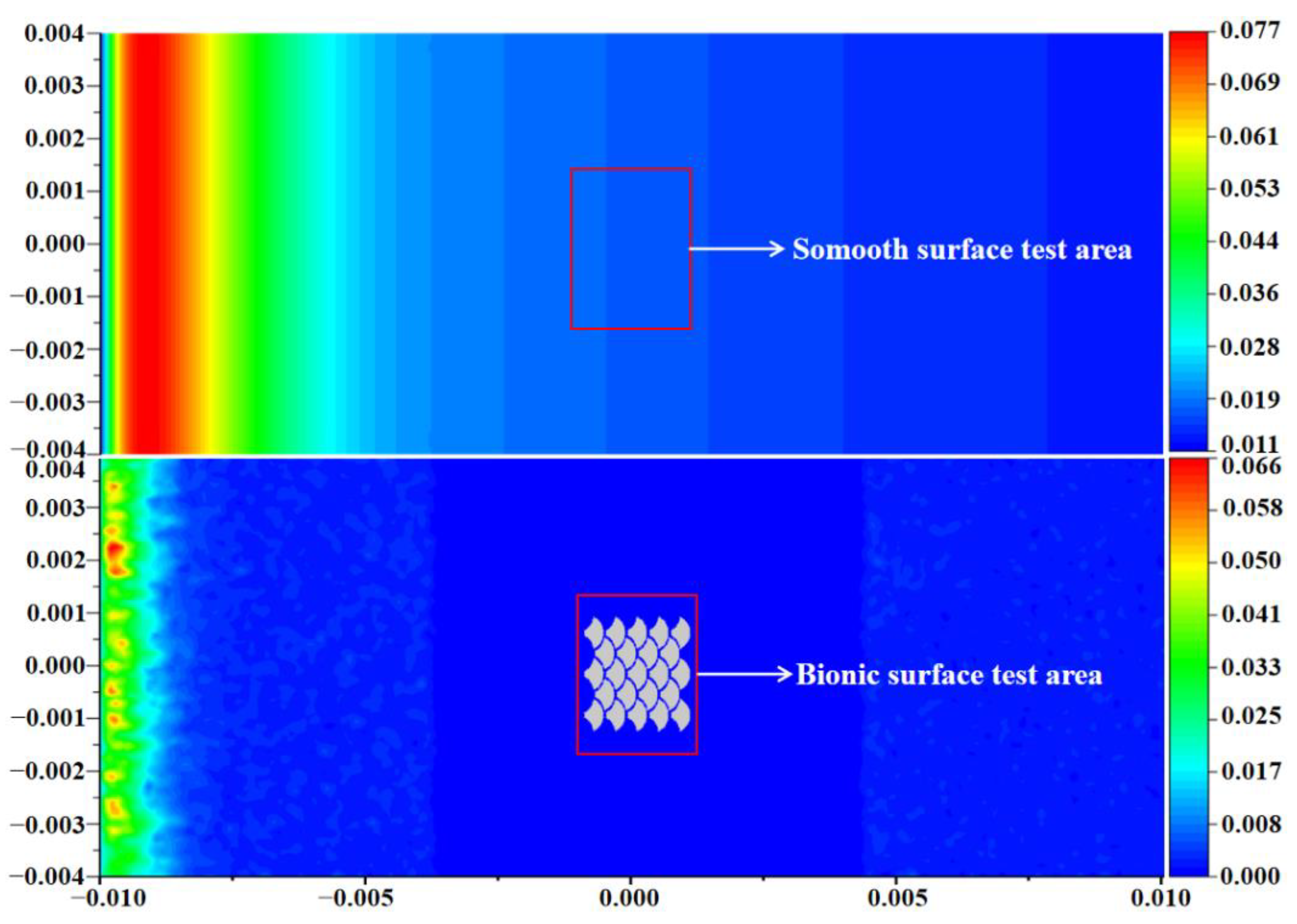The image size is (1297, 924).
Task: Click the 0.005 x-axis tick label
Action: (x=897, y=898)
